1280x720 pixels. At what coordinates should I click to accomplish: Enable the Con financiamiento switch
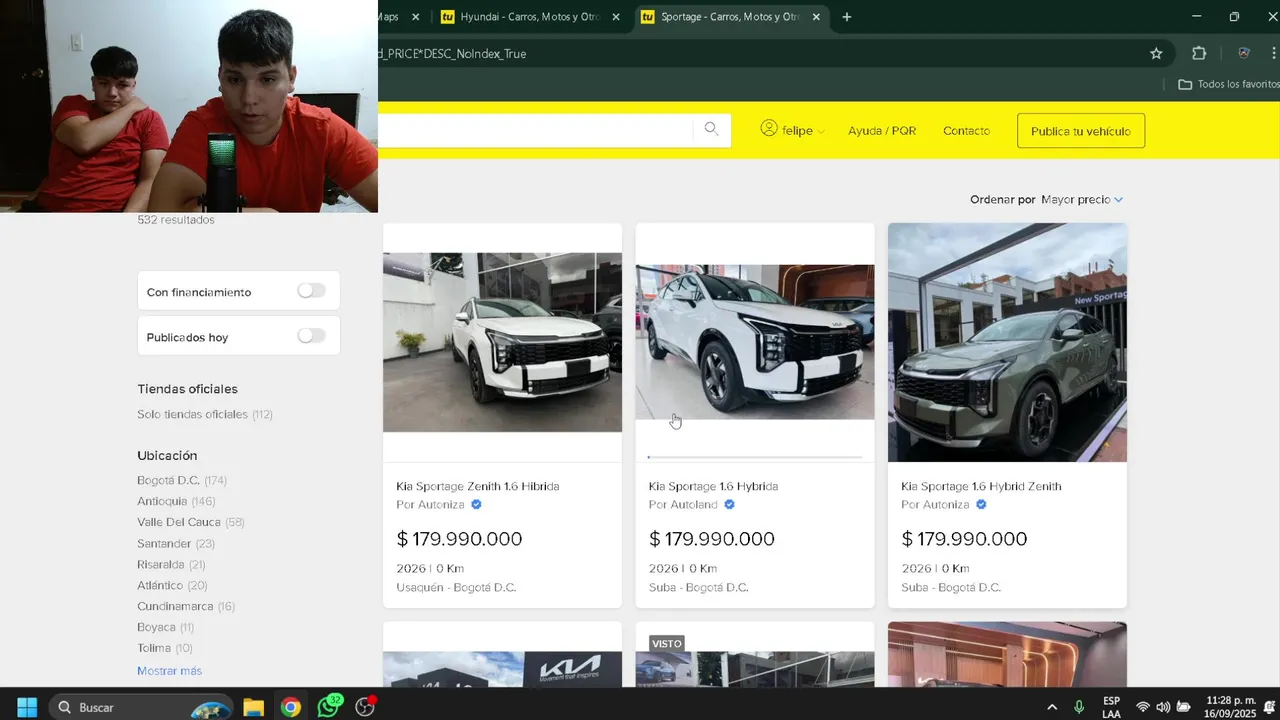[311, 291]
